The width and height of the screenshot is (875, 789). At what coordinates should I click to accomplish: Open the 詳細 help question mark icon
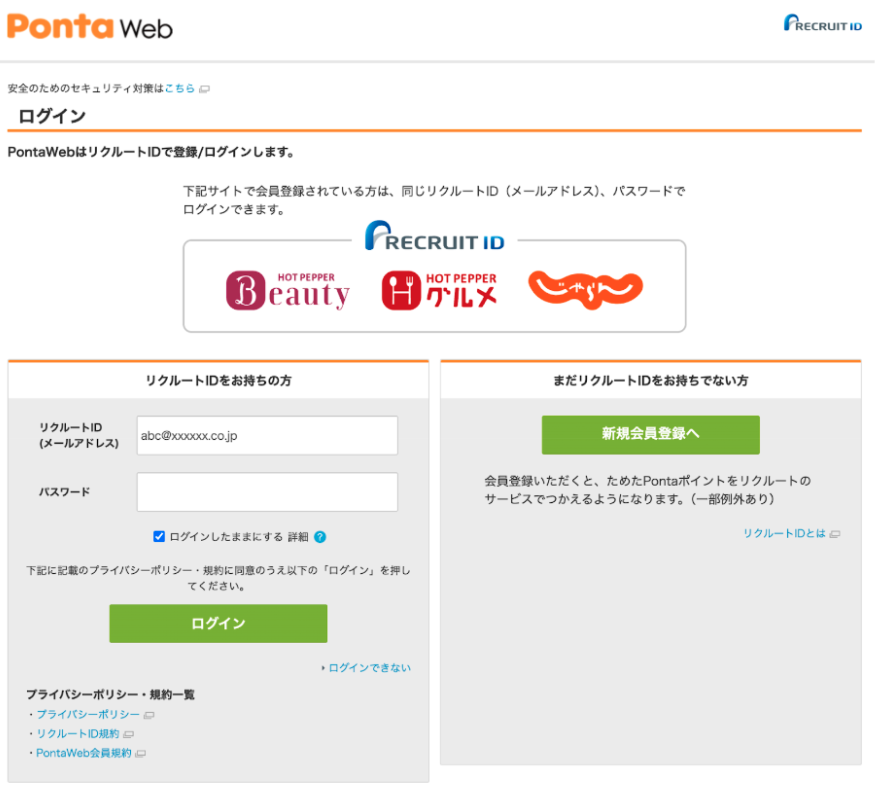tap(320, 537)
